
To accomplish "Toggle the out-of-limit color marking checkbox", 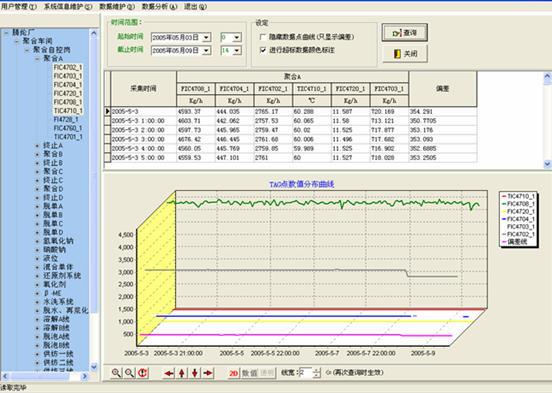I will (263, 50).
